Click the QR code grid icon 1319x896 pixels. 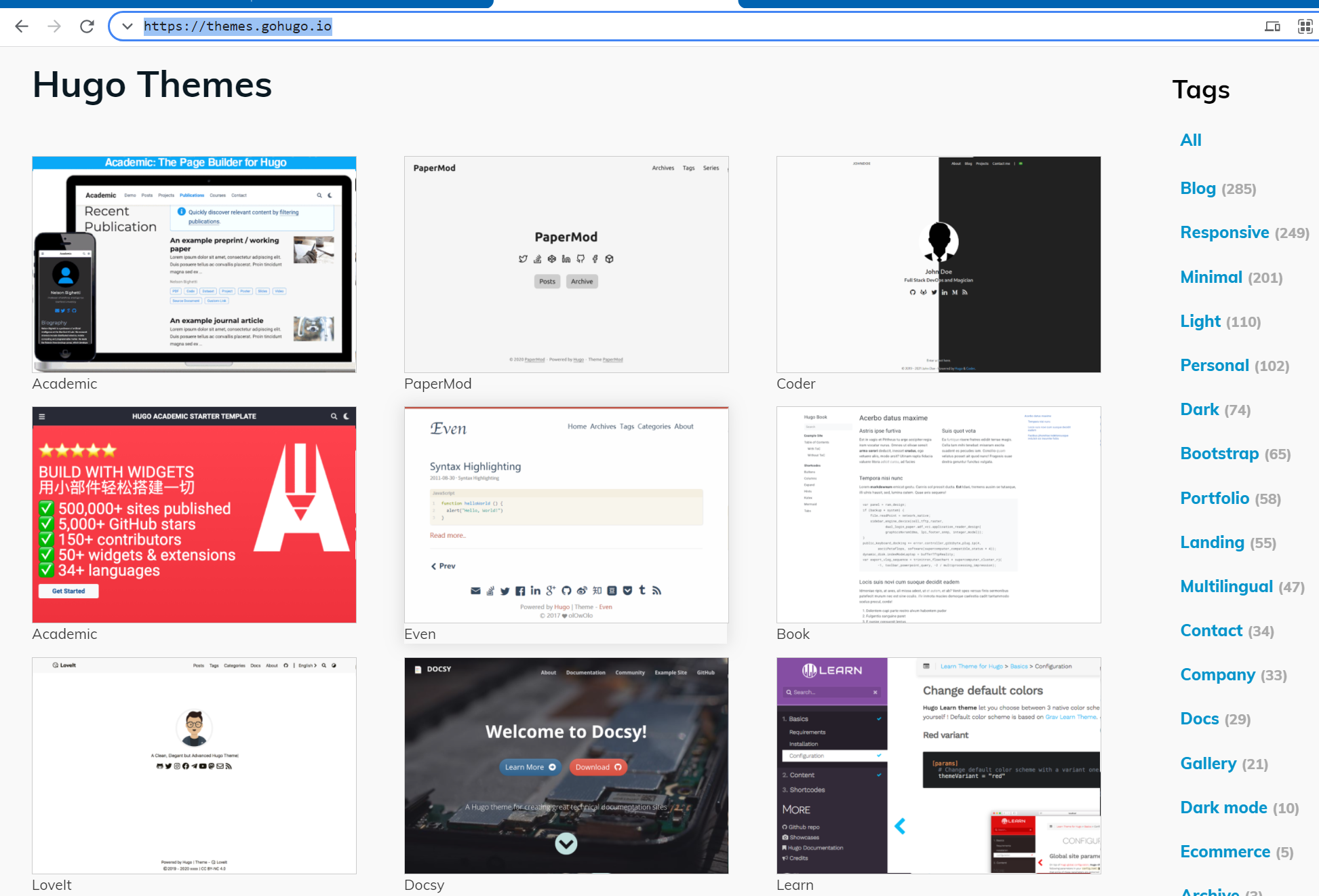[x=1305, y=26]
